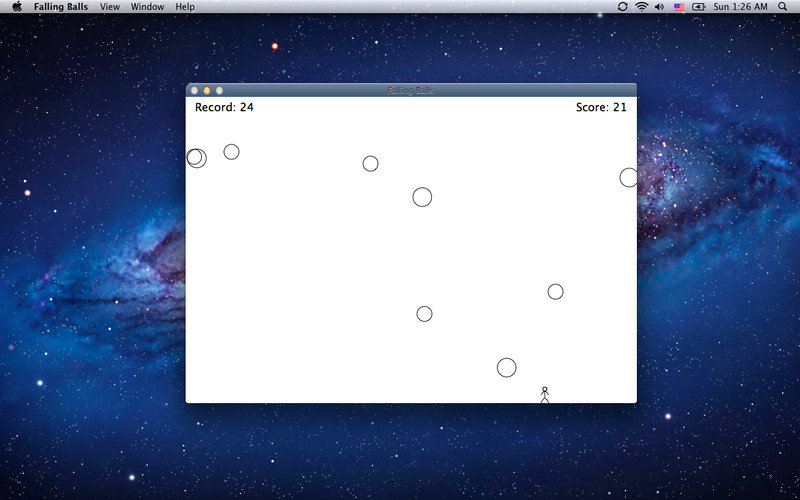Click the ball cut off by the window edge
800x500 pixels.
[628, 177]
